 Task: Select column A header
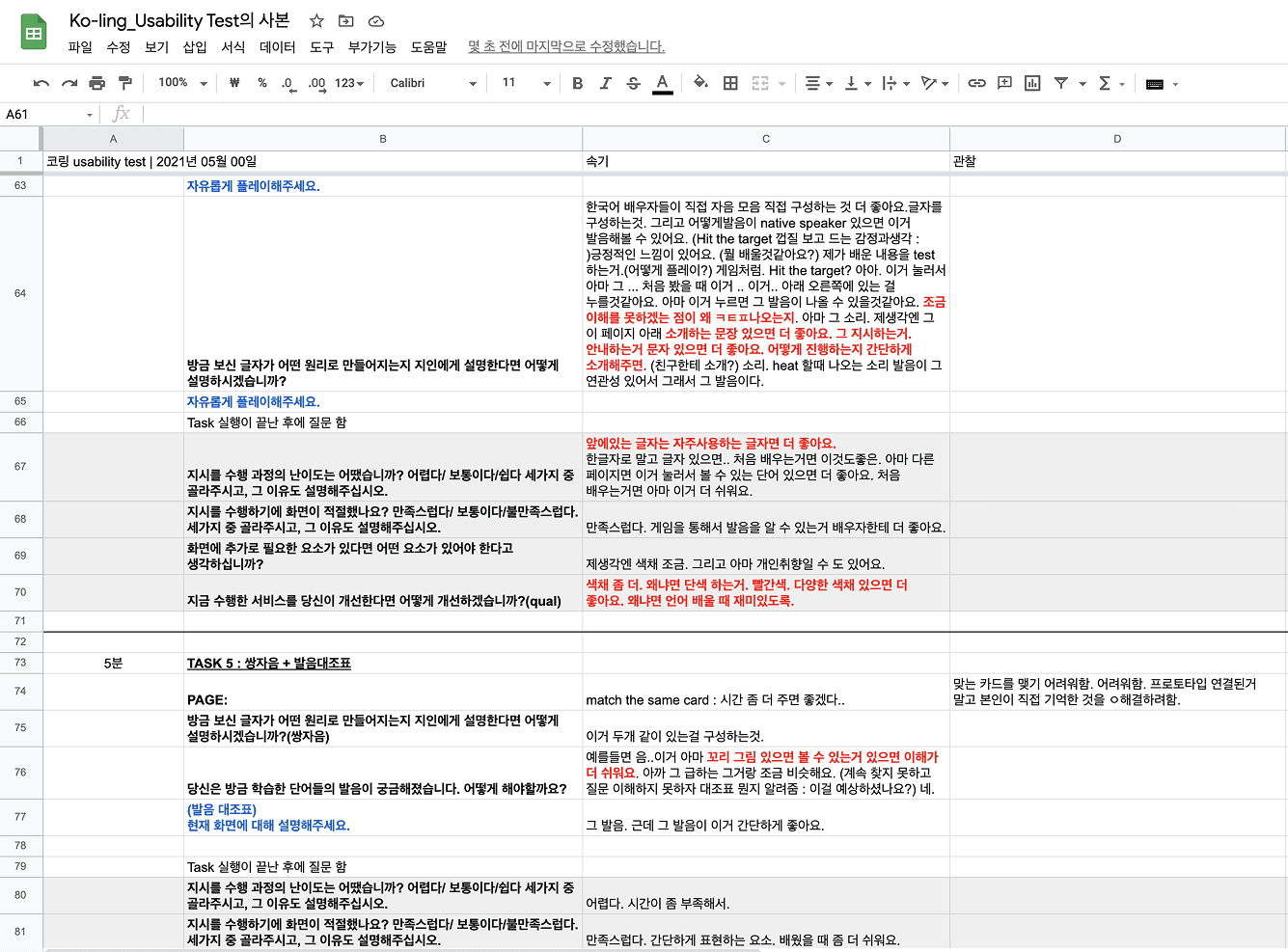(113, 139)
